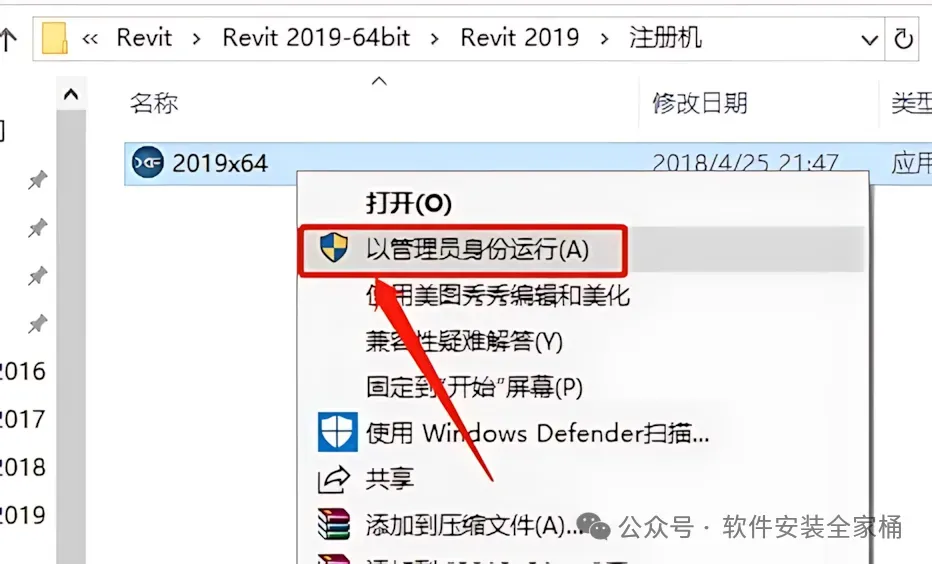Click the 注册机 breadcrumb segment

666,37
